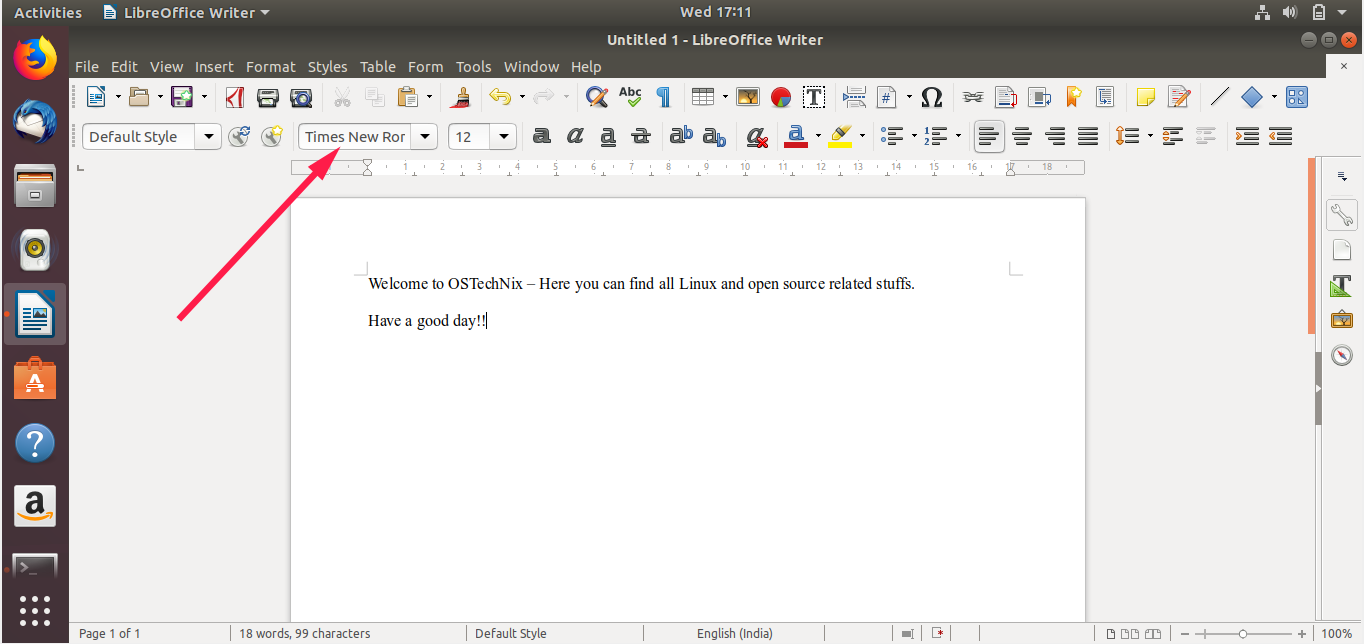Toggle italic text formatting
This screenshot has height=644, width=1364.
(575, 136)
